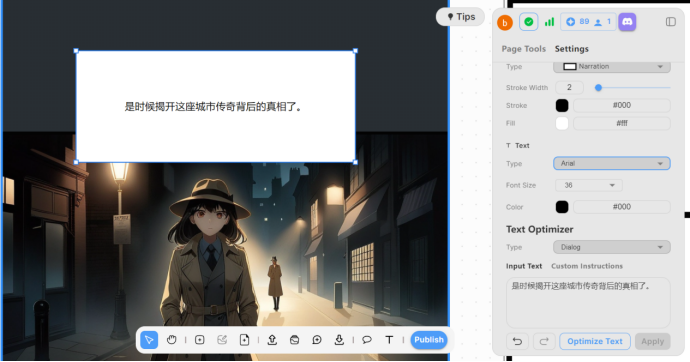Image resolution: width=690 pixels, height=362 pixels.
Task: Click the greyed image edit pencil icon
Action: (222, 340)
